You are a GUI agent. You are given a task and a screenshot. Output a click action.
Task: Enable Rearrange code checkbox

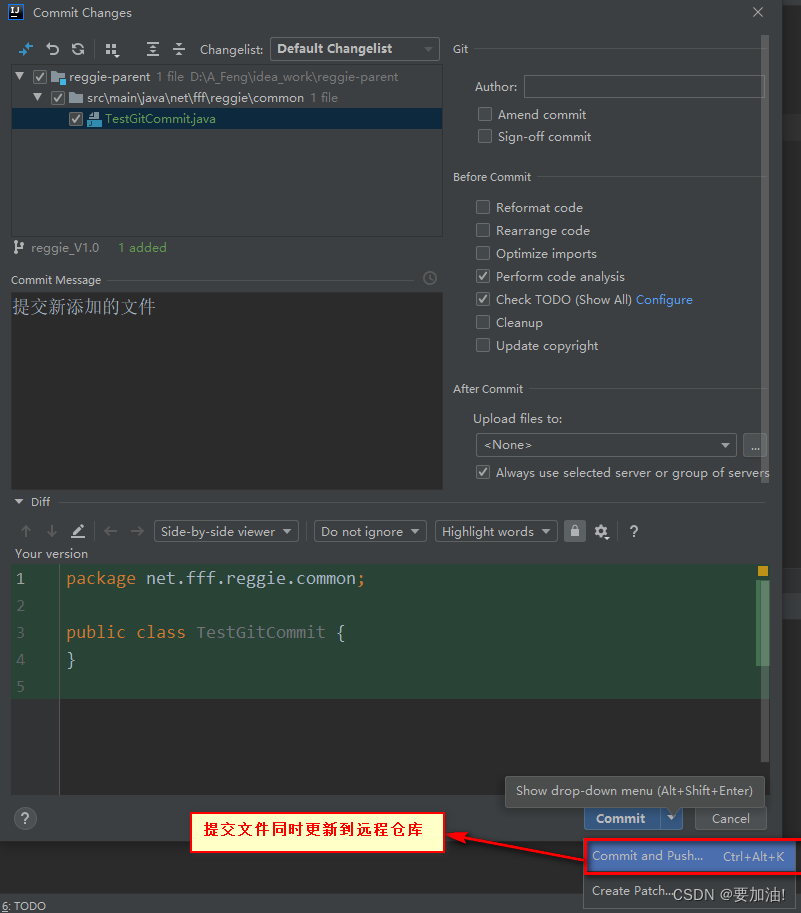point(483,230)
